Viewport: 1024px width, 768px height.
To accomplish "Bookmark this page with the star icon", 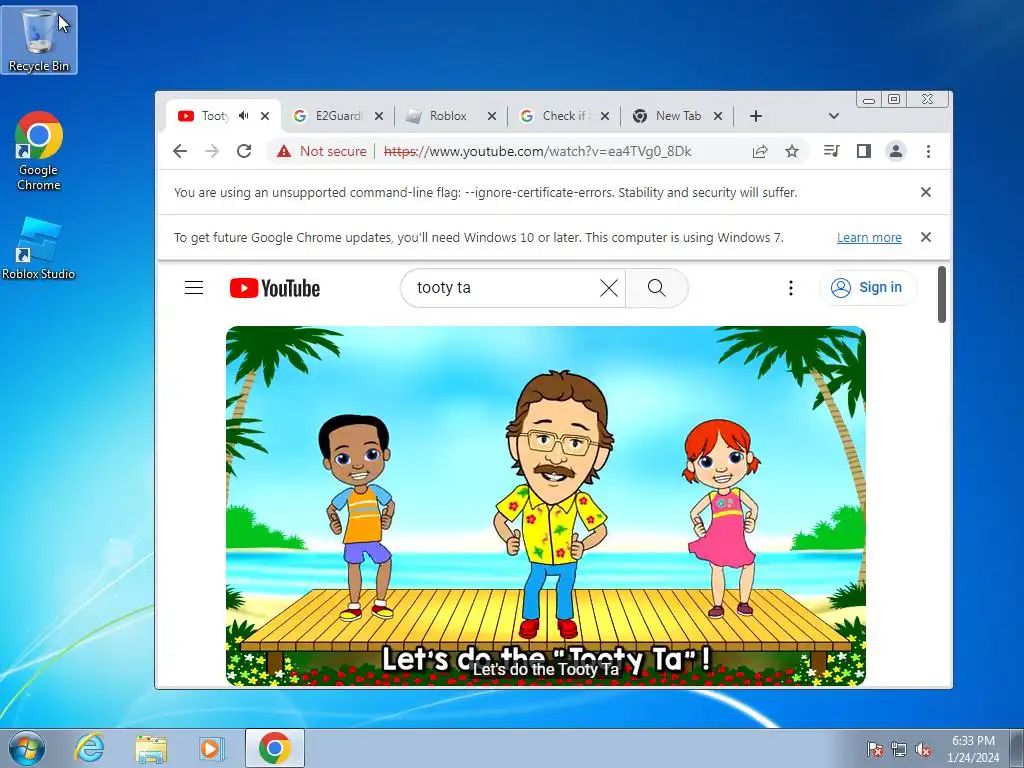I will click(x=792, y=152).
